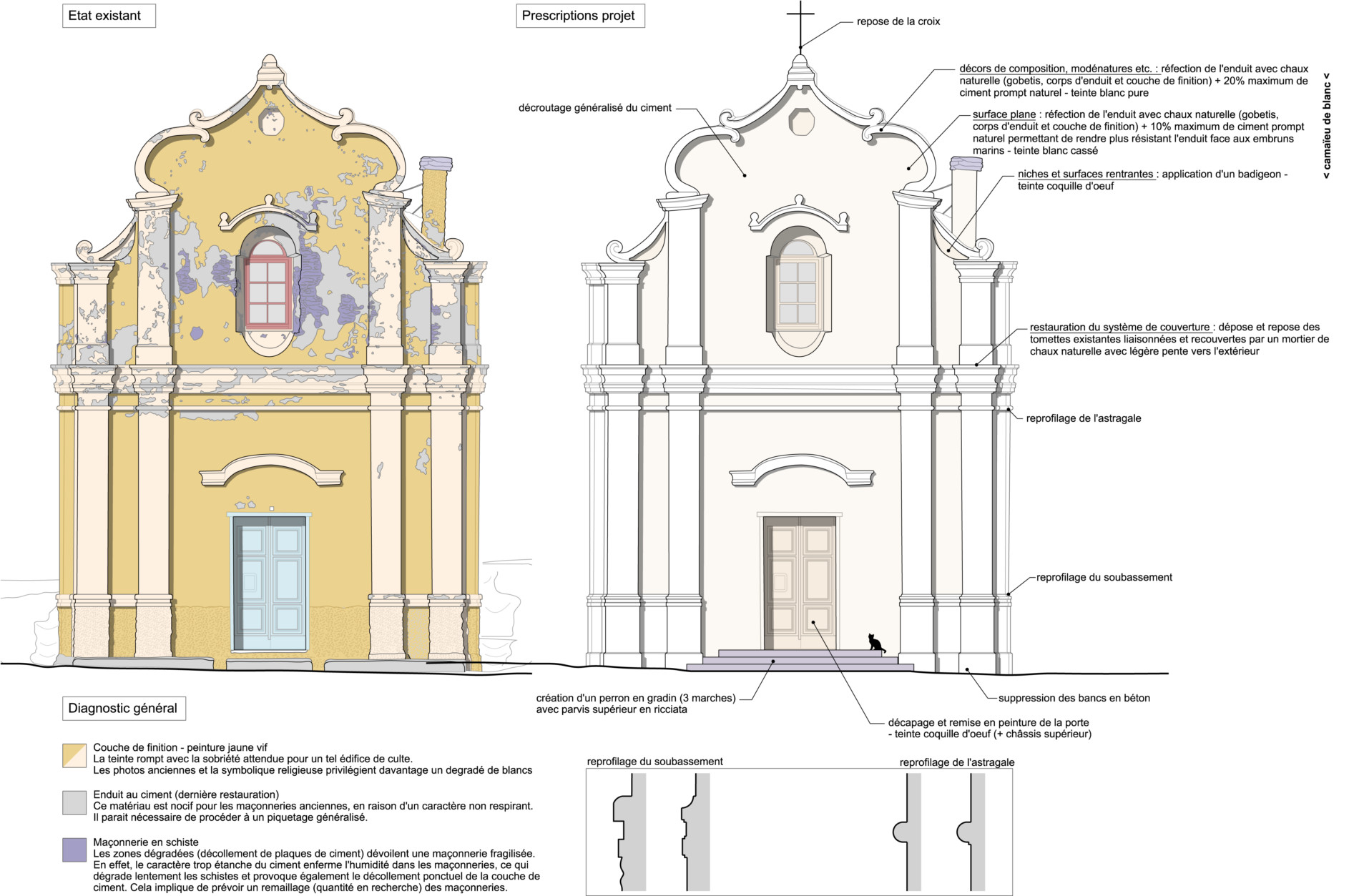
Task: Click underlined 'restauration du système de couverture'
Action: point(1119,327)
